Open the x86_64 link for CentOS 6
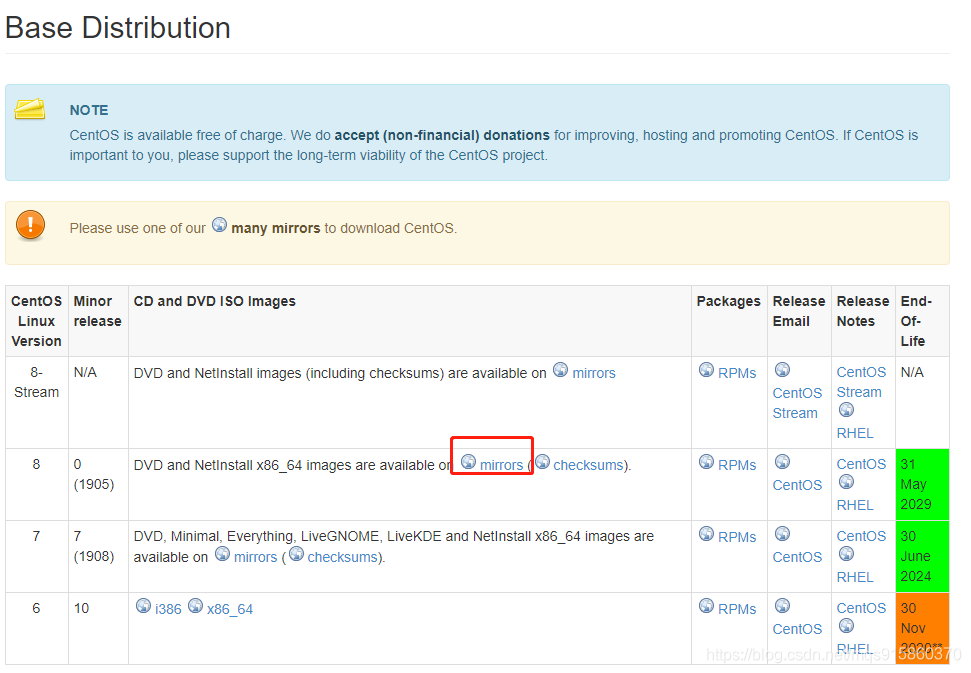This screenshot has width=971, height=673. click(x=230, y=609)
